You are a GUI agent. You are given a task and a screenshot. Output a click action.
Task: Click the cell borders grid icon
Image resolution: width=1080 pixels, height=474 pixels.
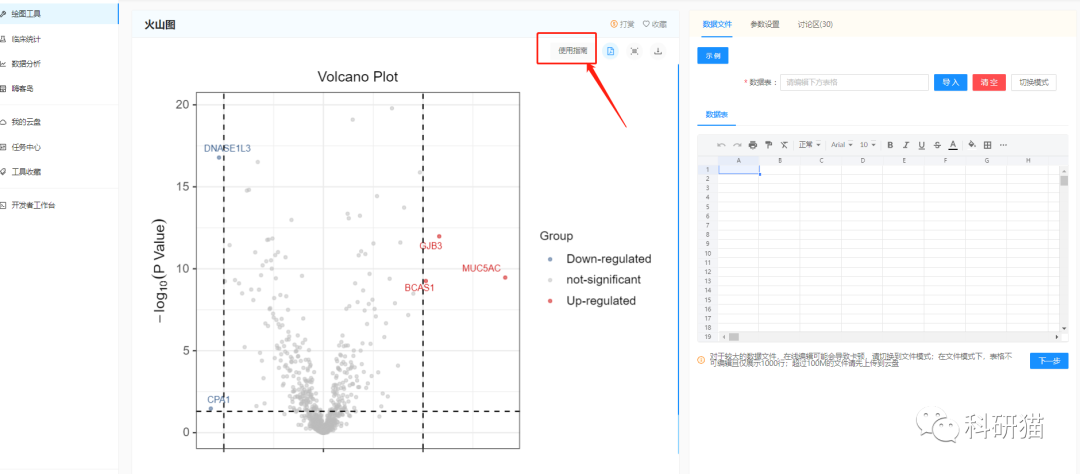click(x=988, y=145)
